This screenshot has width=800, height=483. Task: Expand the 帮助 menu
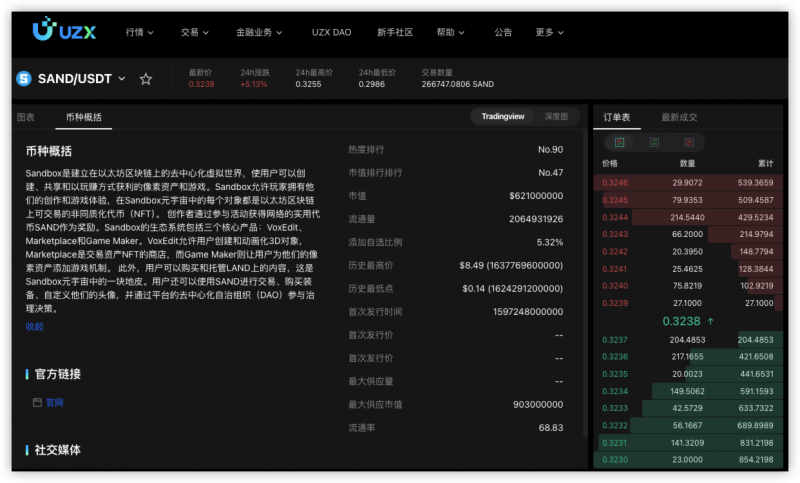[451, 32]
